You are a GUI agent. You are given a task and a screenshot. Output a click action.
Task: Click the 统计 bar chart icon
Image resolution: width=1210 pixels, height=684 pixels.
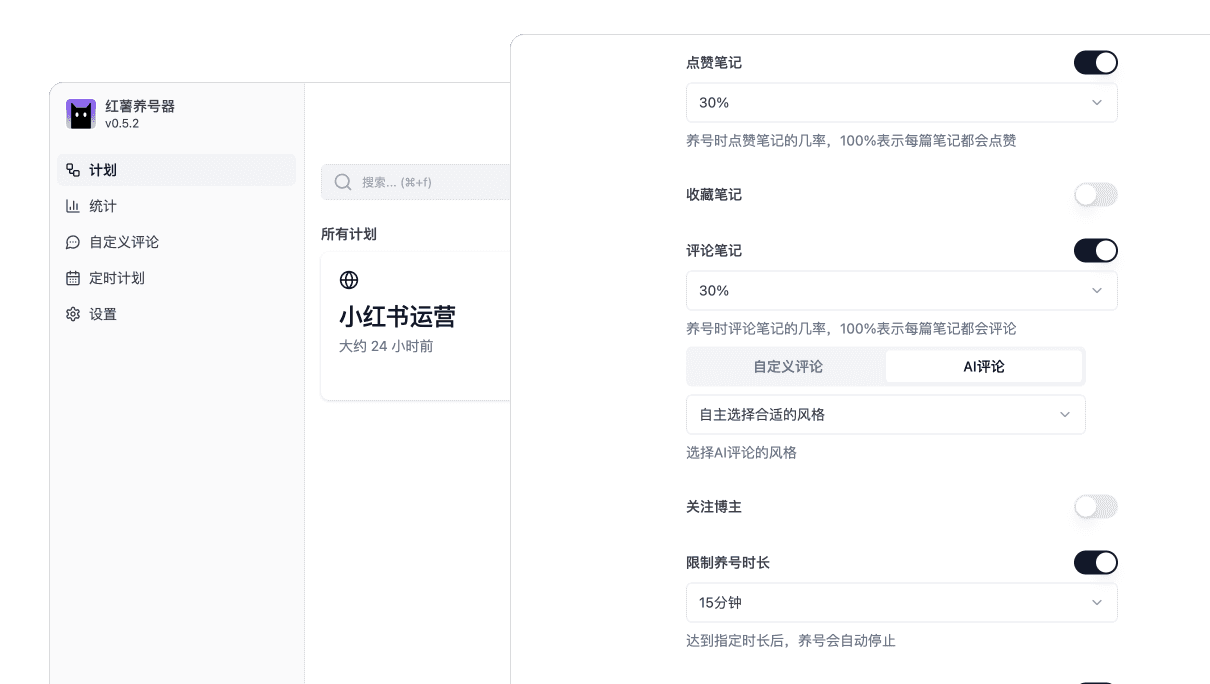(x=73, y=206)
